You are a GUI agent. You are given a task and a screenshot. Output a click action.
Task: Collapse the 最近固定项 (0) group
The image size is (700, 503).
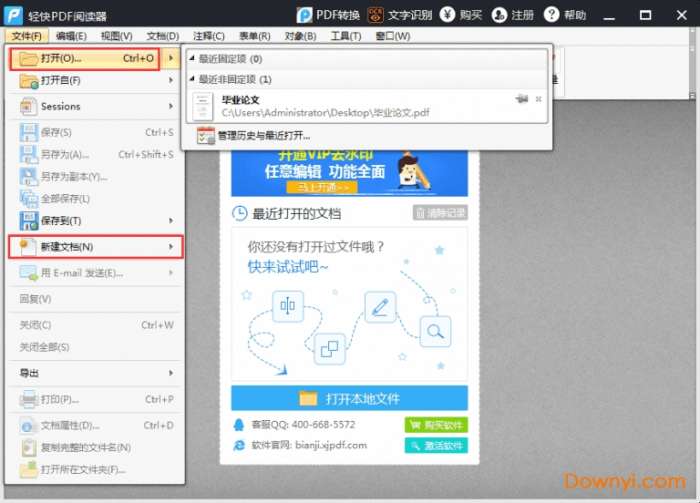click(x=192, y=58)
